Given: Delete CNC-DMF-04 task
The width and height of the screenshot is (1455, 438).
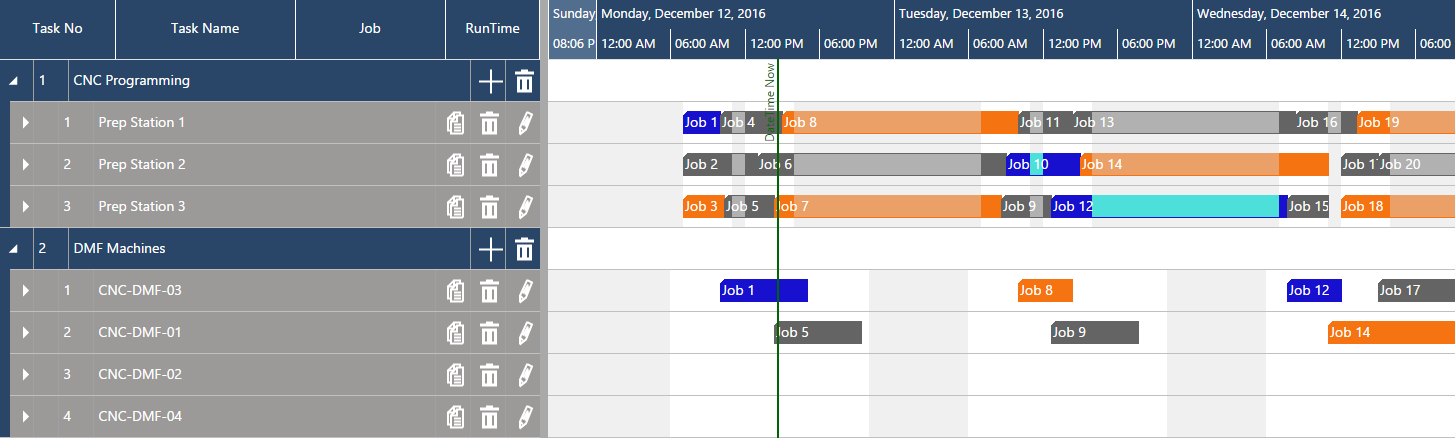Looking at the screenshot, I should (x=489, y=417).
